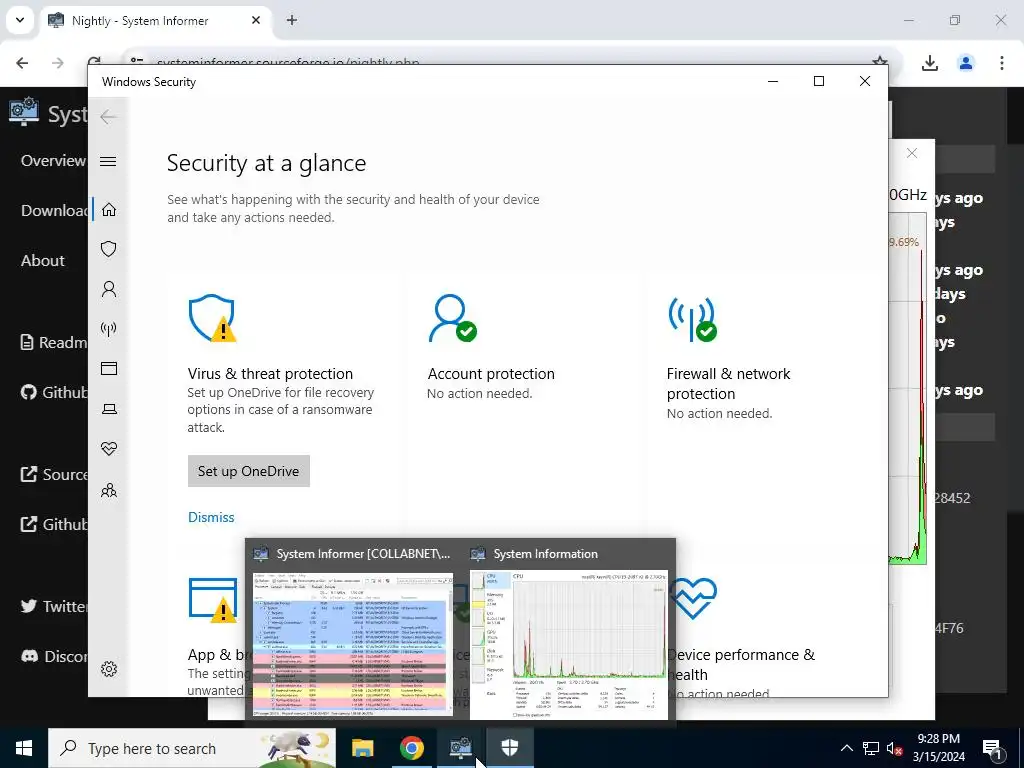Open Chrome downloads icon
1024x768 pixels.
(x=930, y=63)
